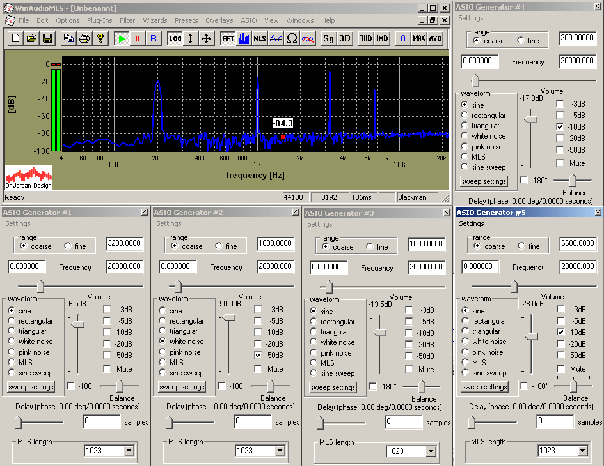This screenshot has height=466, width=604.
Task: Click the red Pause icon in toolbar
Action: coord(138,38)
